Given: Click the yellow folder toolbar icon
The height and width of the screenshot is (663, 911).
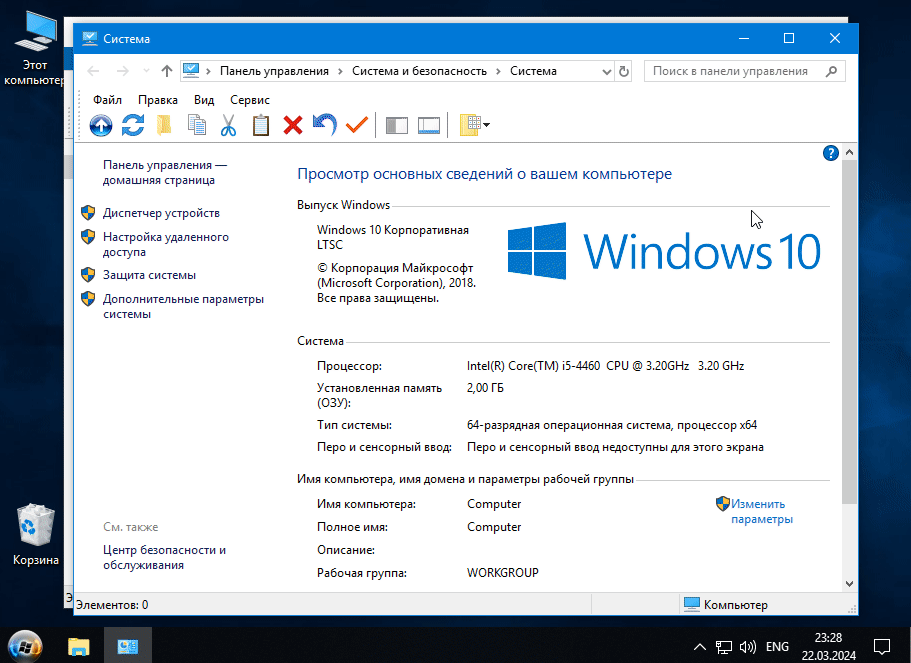Looking at the screenshot, I should tap(164, 125).
